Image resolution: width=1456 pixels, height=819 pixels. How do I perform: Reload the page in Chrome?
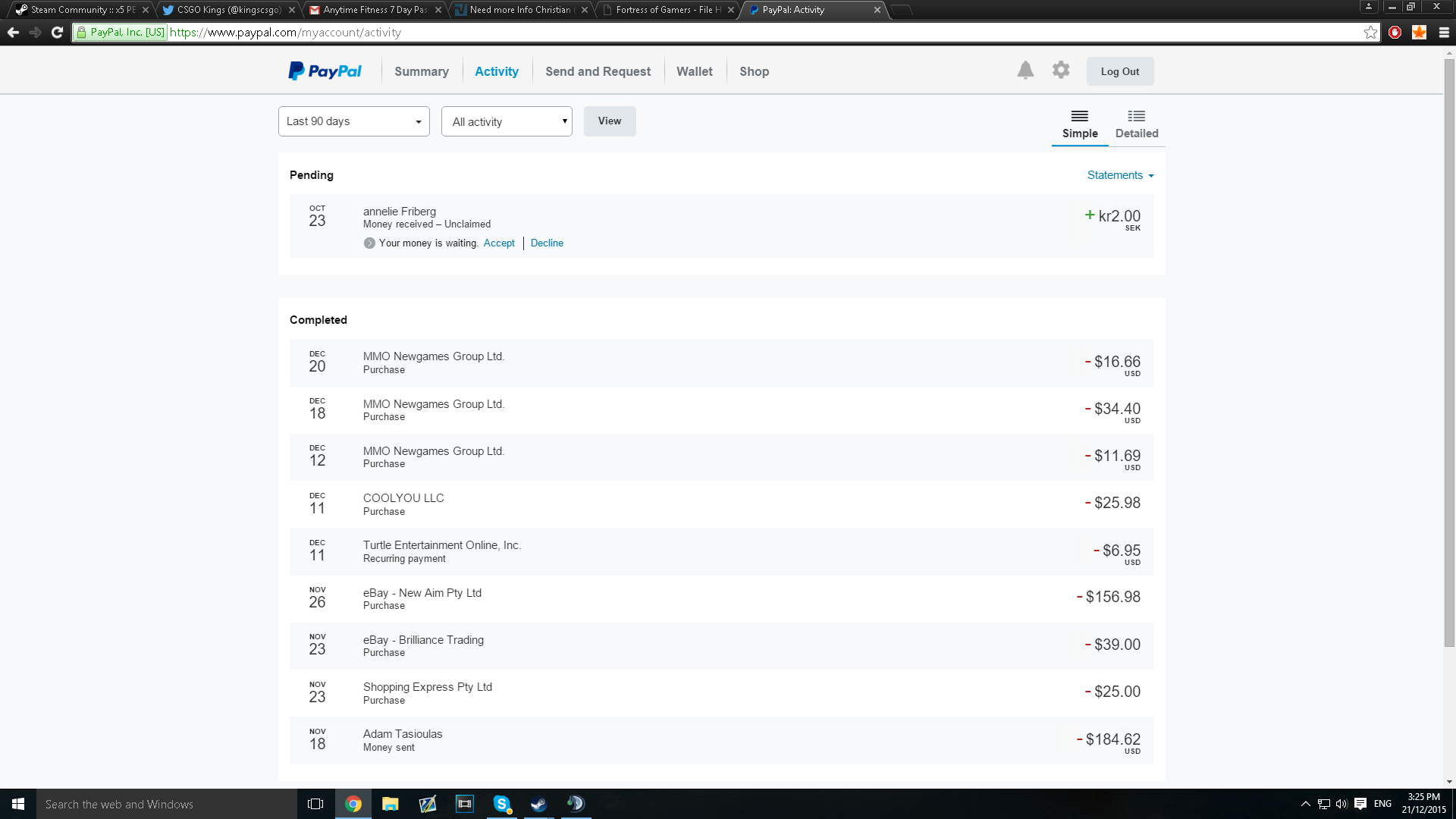click(57, 33)
